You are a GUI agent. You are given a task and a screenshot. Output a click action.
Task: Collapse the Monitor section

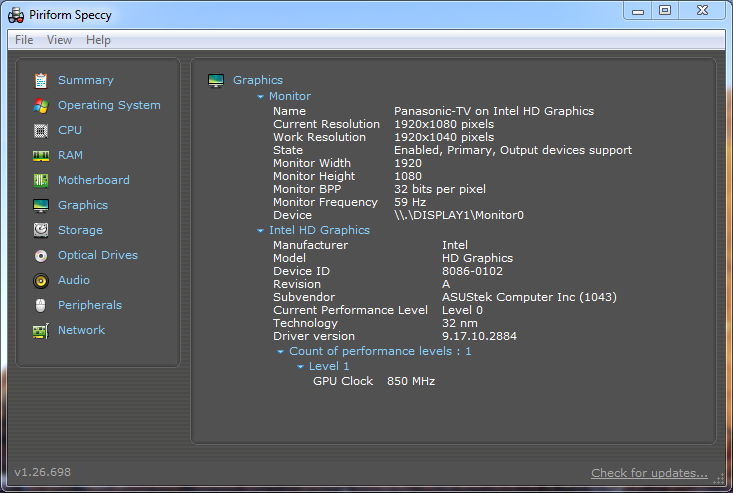point(261,97)
